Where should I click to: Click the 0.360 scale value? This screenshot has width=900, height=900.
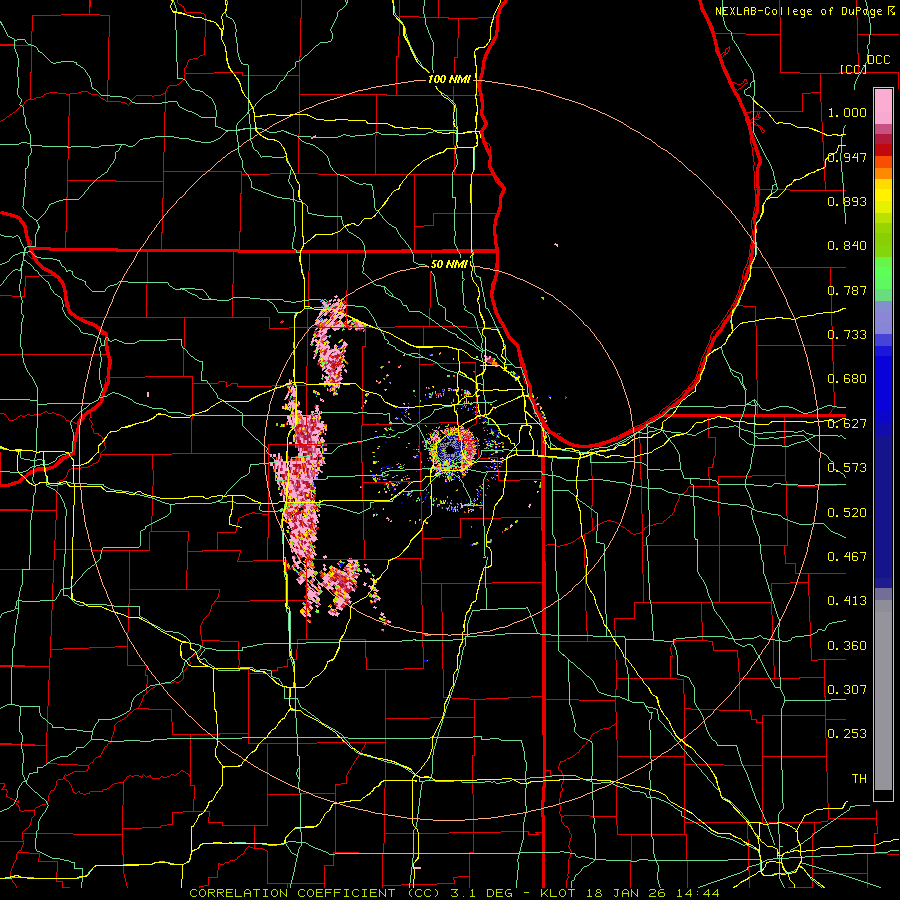[x=847, y=645]
